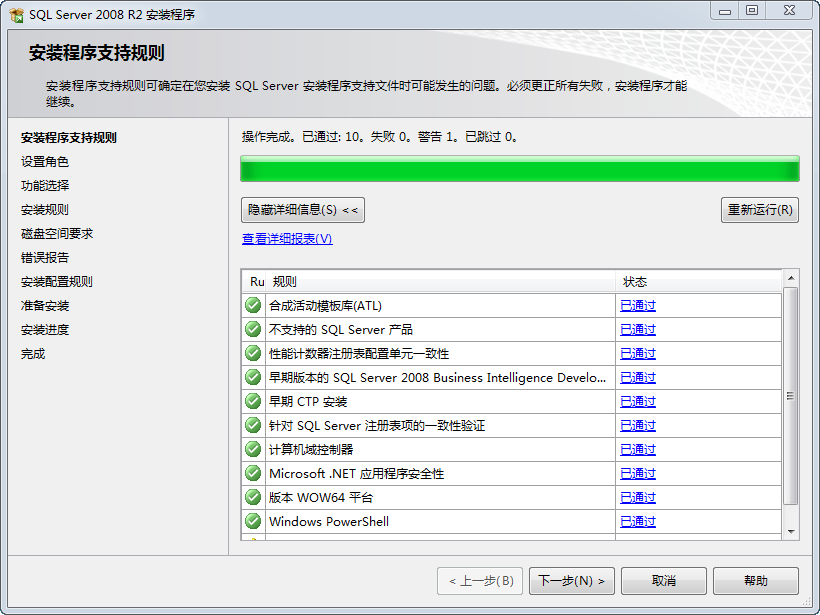Click the status text 操作完成。已通过: 10
The image size is (820, 615).
pyautogui.click(x=302, y=137)
